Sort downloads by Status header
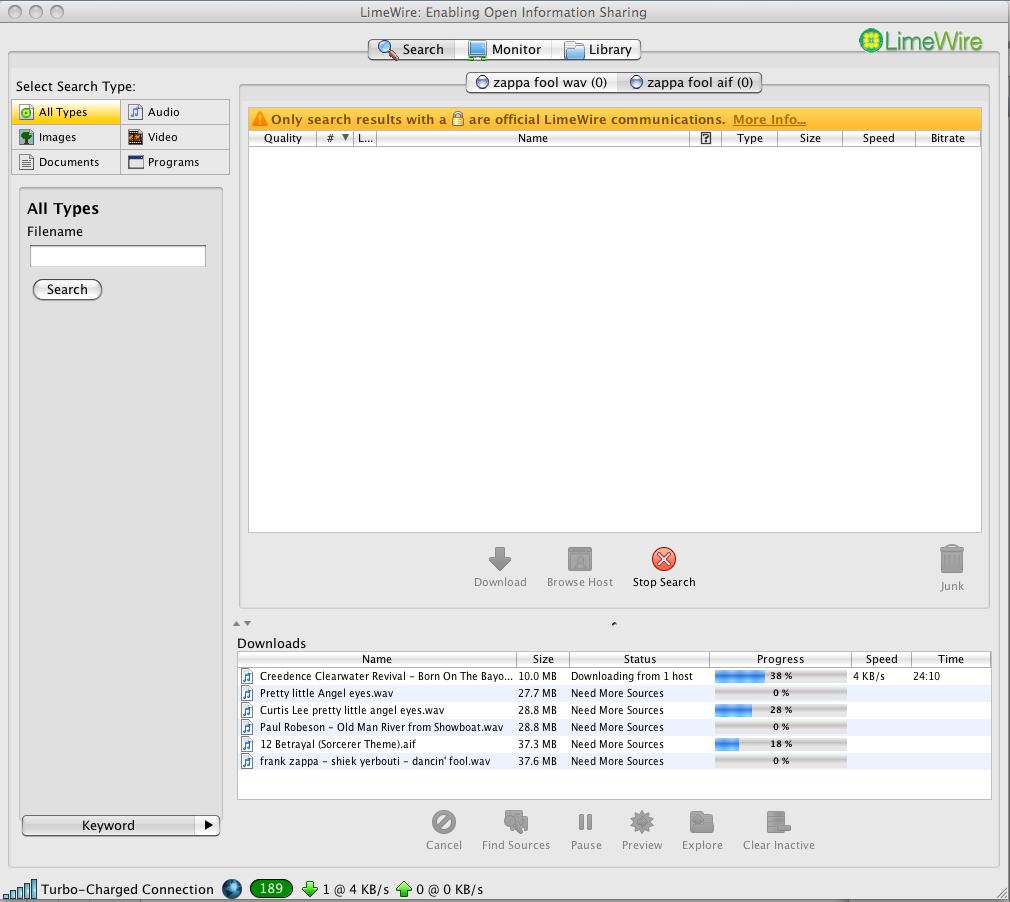The image size is (1010, 902). tap(640, 659)
